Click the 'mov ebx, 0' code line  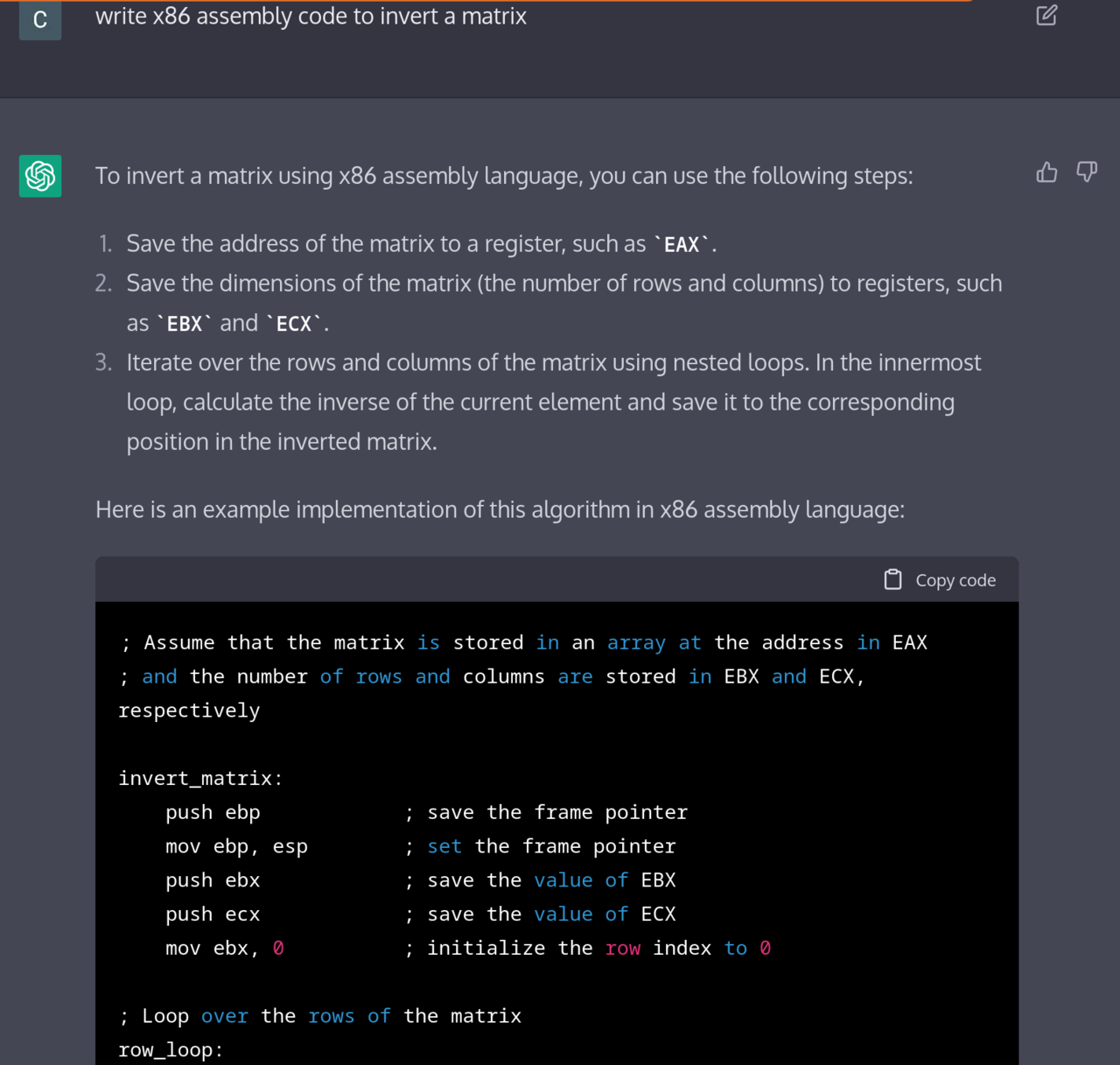pos(225,948)
